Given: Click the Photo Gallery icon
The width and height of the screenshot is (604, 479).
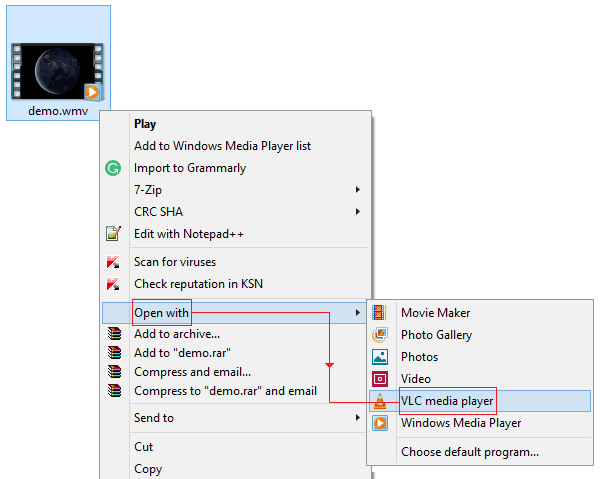Looking at the screenshot, I should point(380,335).
